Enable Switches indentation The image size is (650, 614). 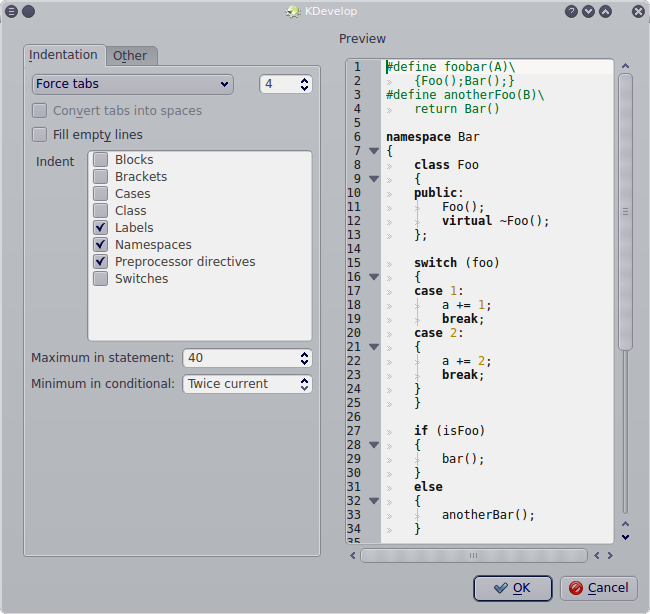(101, 279)
